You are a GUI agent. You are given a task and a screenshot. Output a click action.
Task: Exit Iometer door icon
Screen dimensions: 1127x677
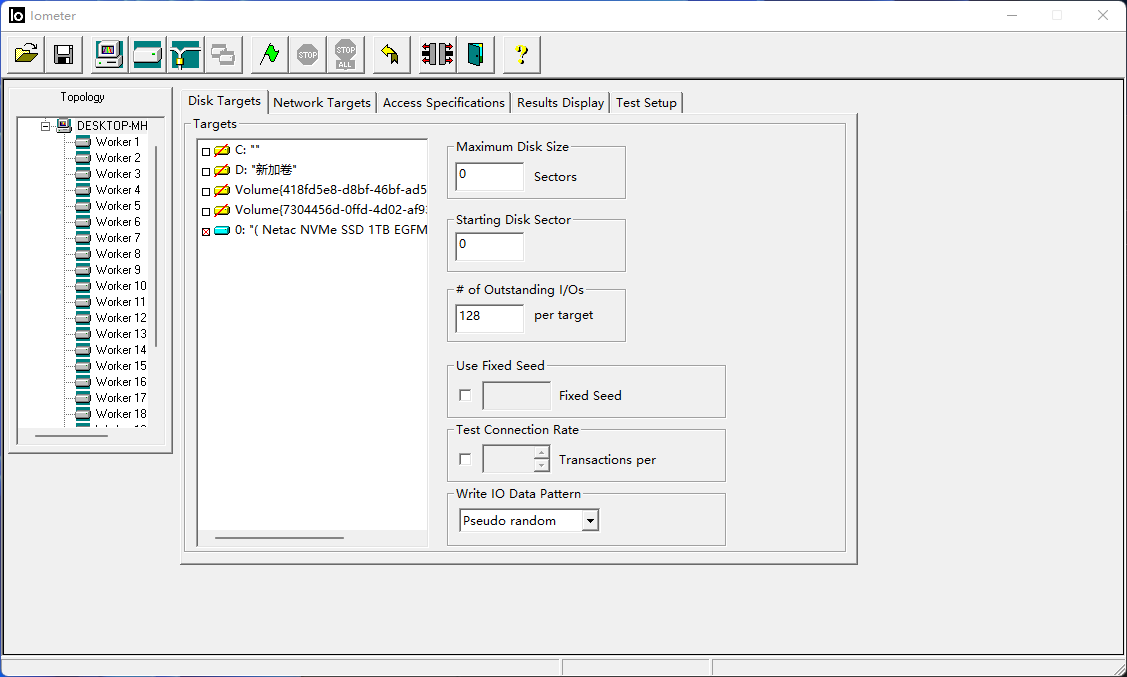[475, 55]
